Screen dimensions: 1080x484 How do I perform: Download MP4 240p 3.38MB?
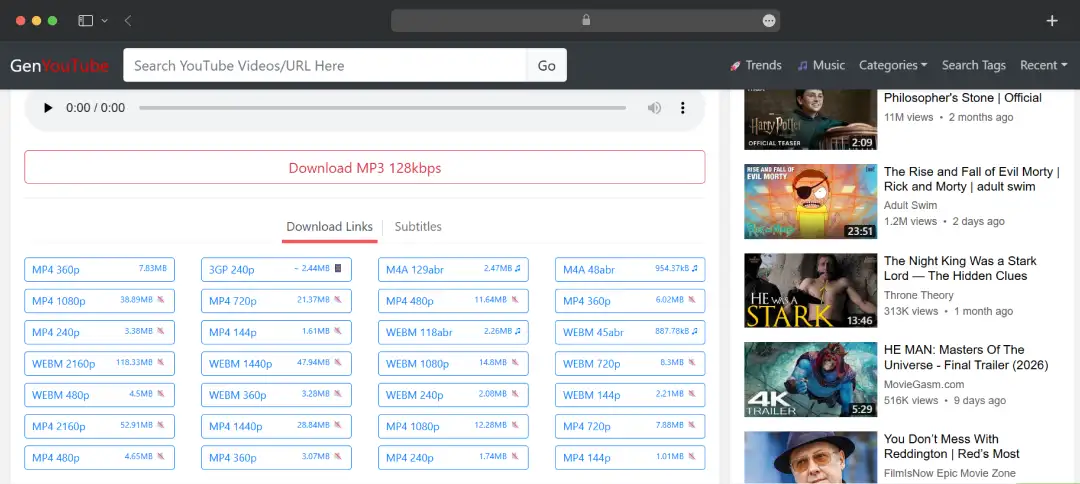pos(99,332)
